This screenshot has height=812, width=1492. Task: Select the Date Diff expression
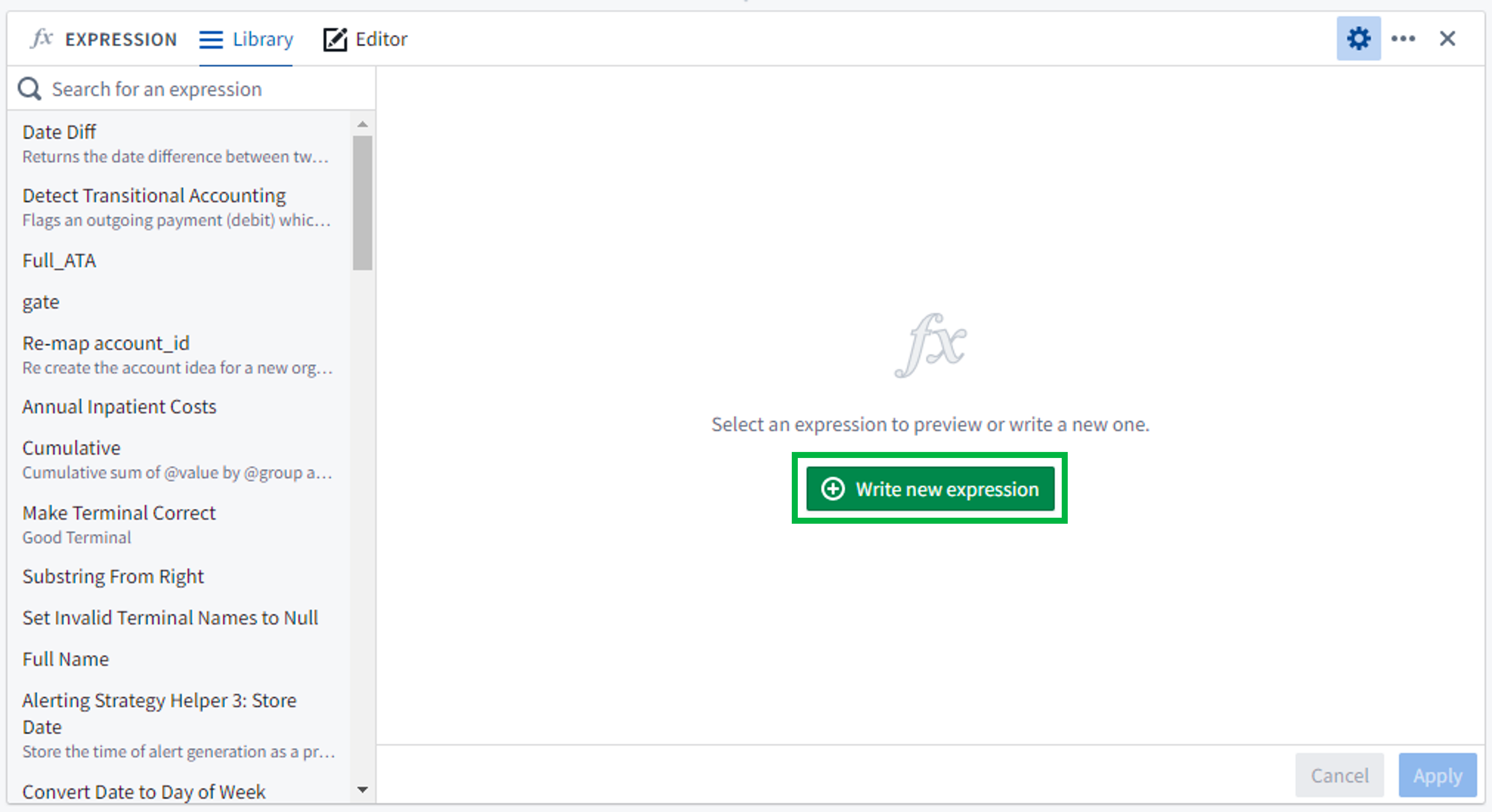click(60, 132)
